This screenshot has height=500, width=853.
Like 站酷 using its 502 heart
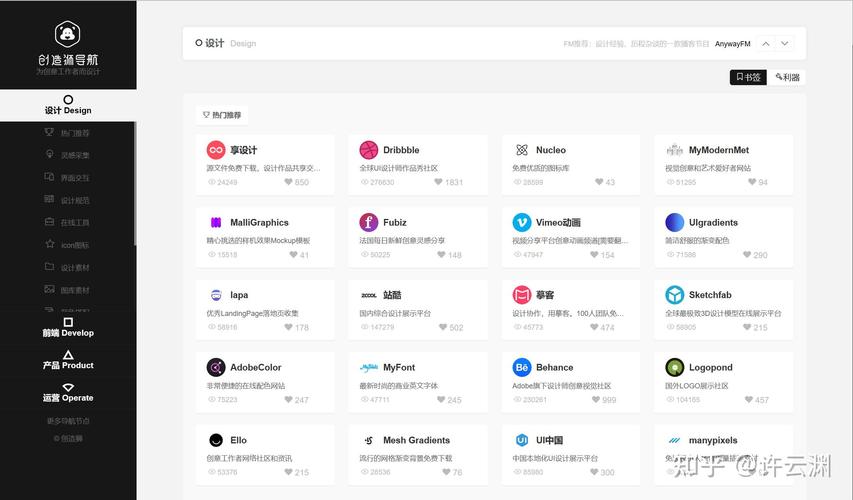pyautogui.click(x=443, y=327)
